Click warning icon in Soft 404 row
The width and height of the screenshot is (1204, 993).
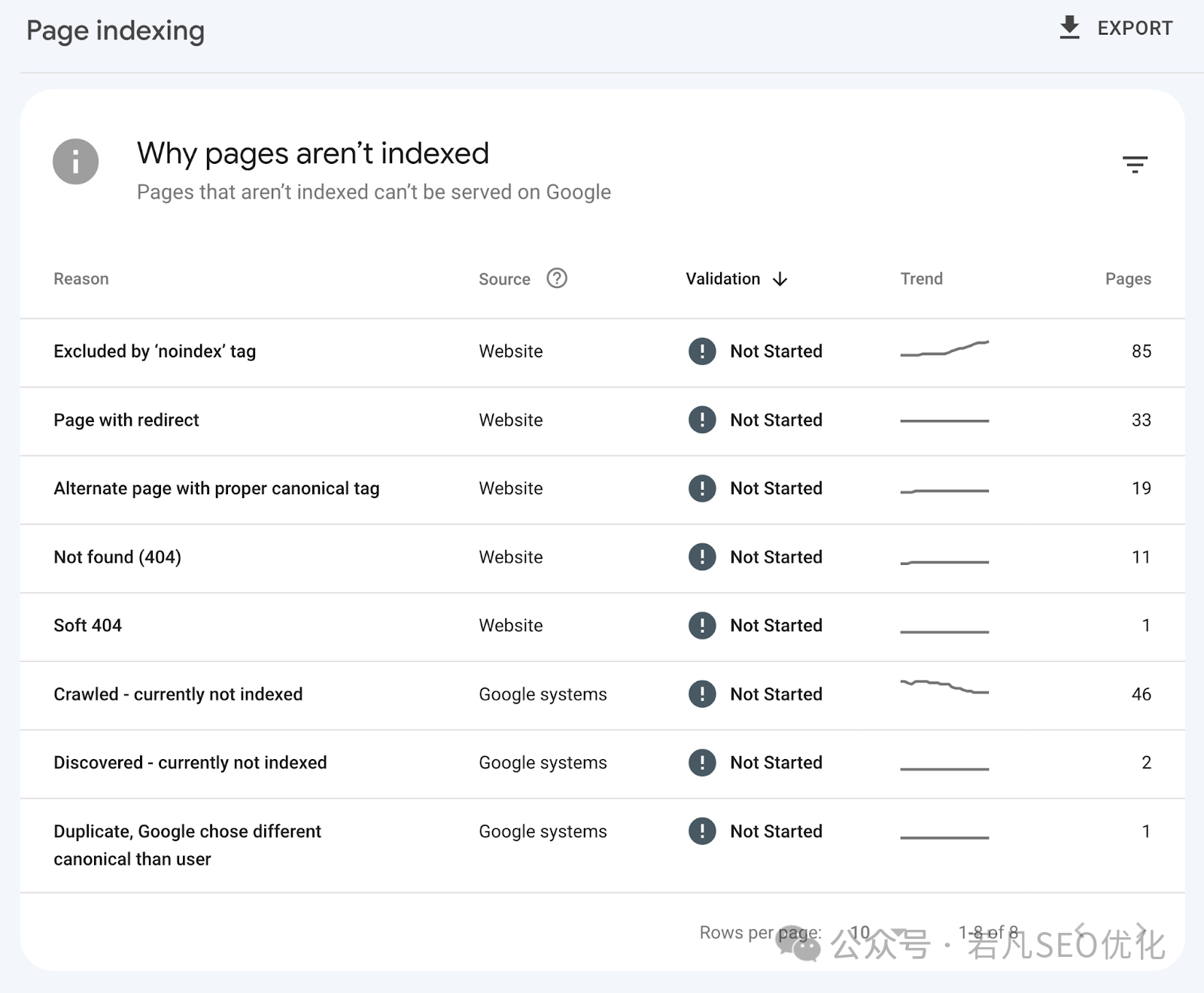pyautogui.click(x=702, y=625)
